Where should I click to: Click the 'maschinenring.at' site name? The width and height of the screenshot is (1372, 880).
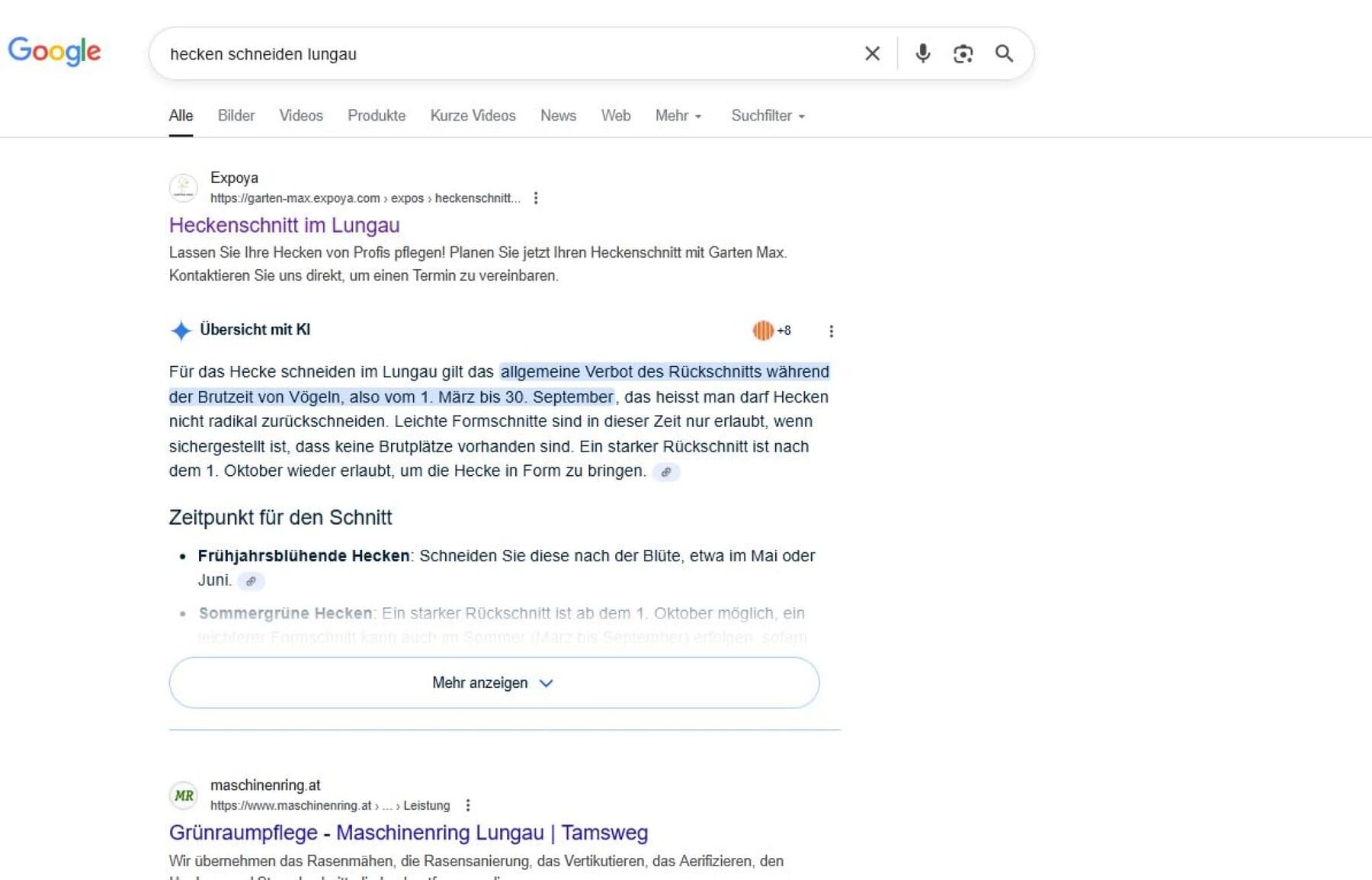click(x=265, y=785)
